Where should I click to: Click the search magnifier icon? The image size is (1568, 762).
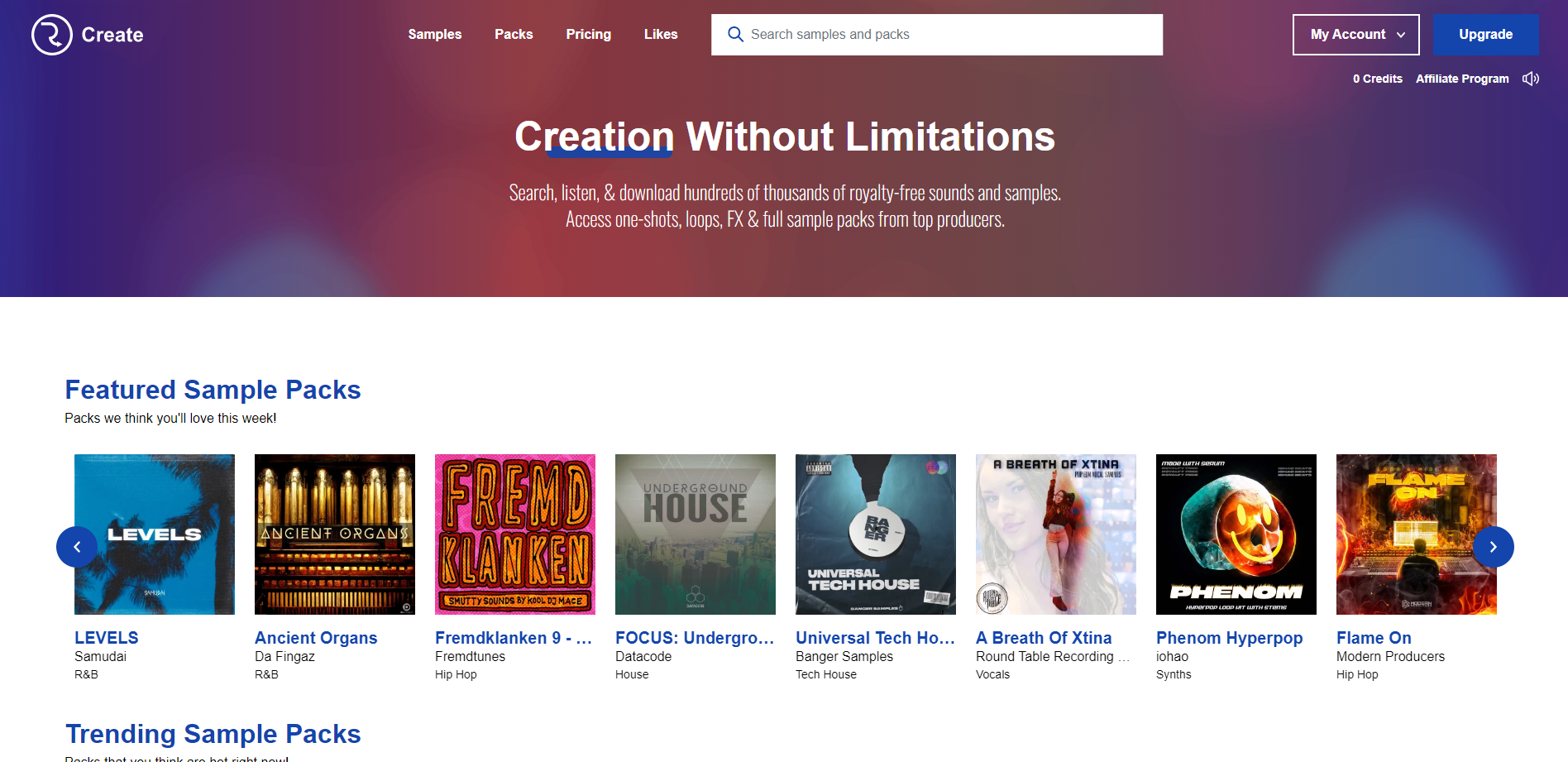735,35
